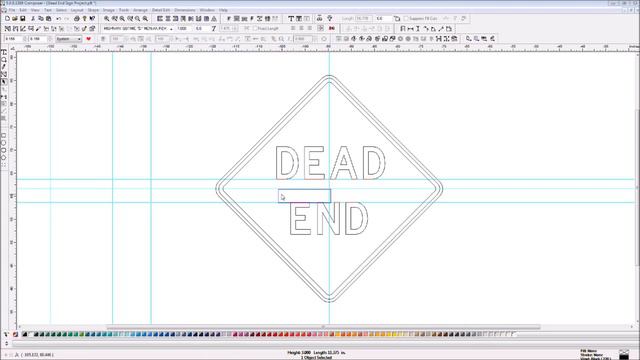Viewport: 640px width, 360px height.
Task: Save the project with floppy disk icon
Action: 23,18
